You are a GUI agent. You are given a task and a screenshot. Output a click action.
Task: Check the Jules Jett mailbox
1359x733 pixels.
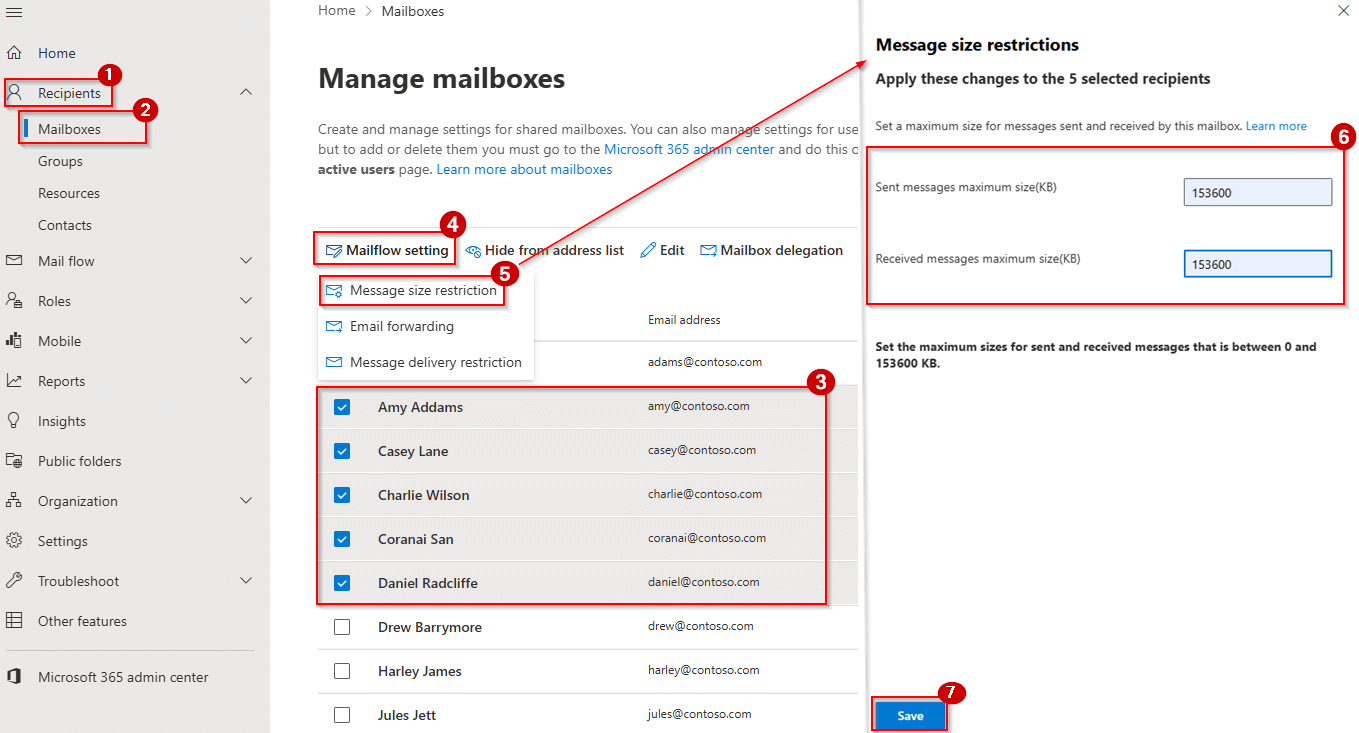(343, 714)
